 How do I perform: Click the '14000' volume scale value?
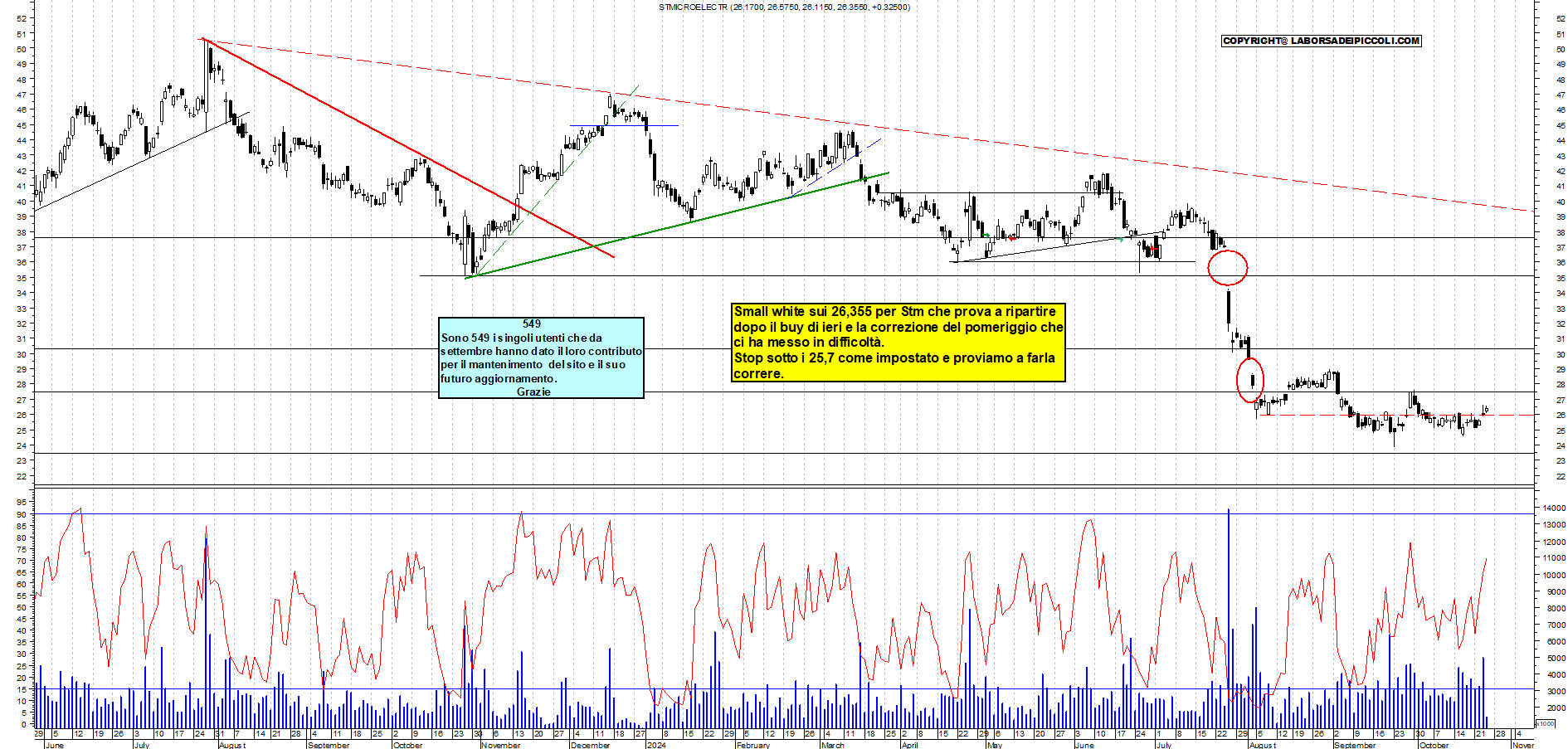[1554, 508]
